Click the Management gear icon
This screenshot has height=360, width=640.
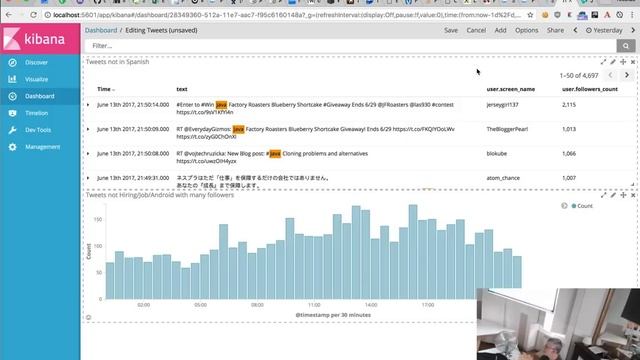pyautogui.click(x=12, y=147)
